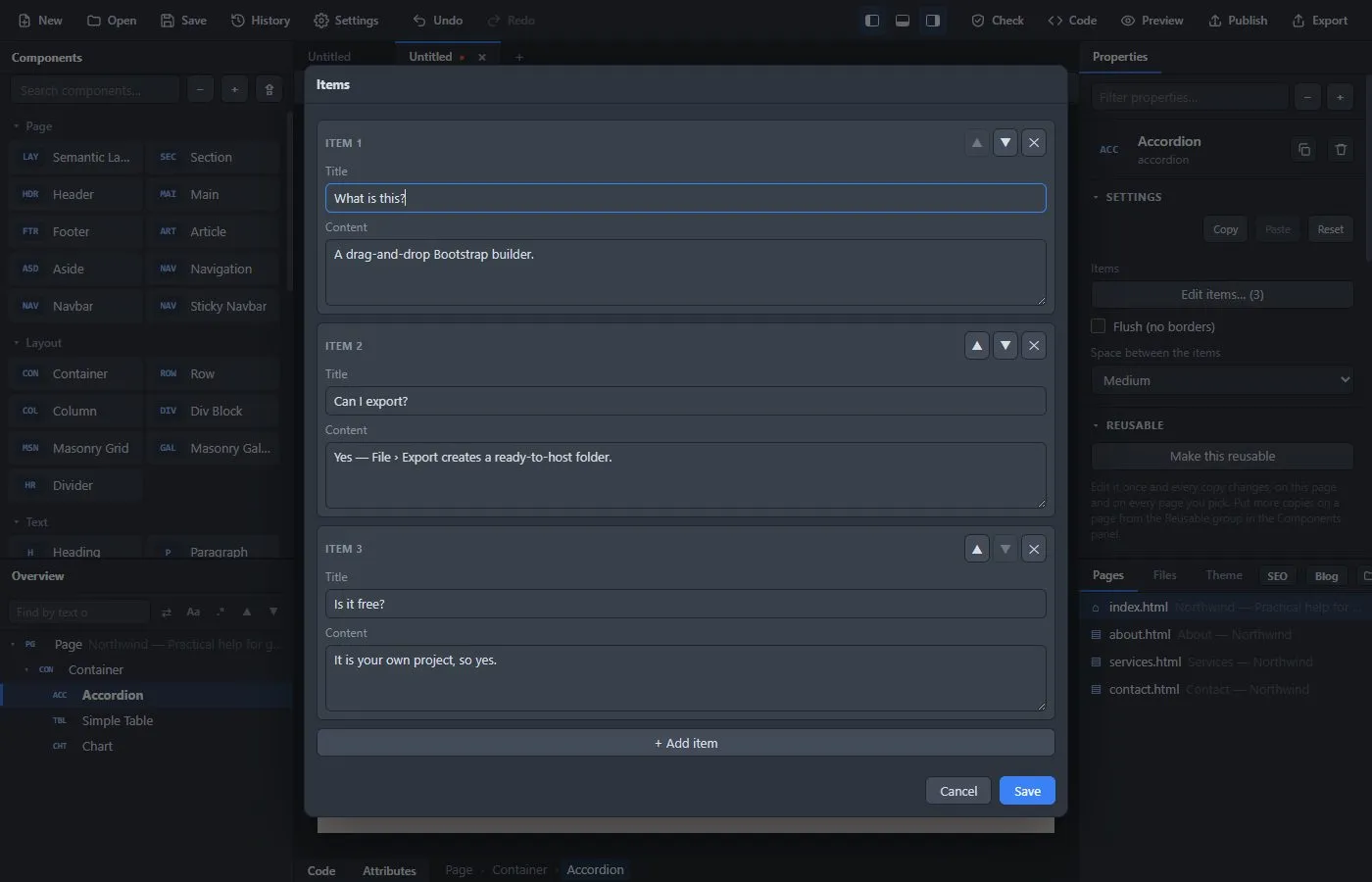Duplicate the Accordion component

pyautogui.click(x=1303, y=150)
